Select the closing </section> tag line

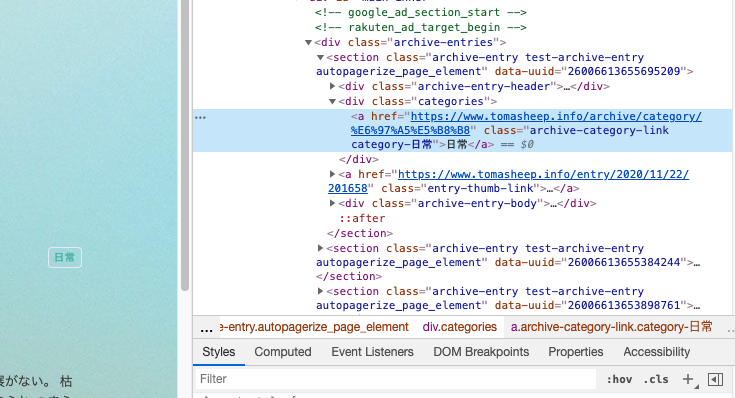point(360,233)
